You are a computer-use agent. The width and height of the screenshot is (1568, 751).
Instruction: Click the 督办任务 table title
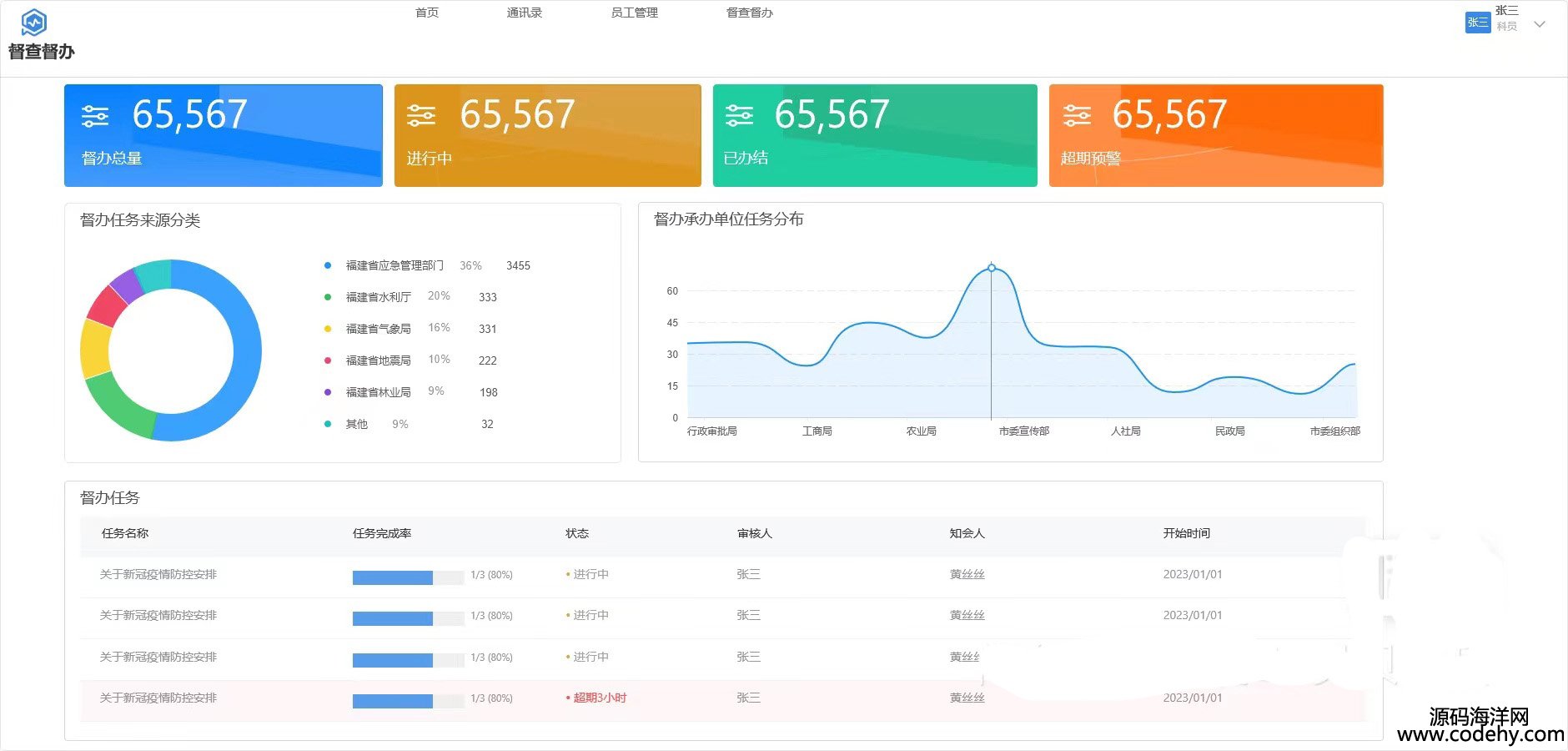[110, 498]
